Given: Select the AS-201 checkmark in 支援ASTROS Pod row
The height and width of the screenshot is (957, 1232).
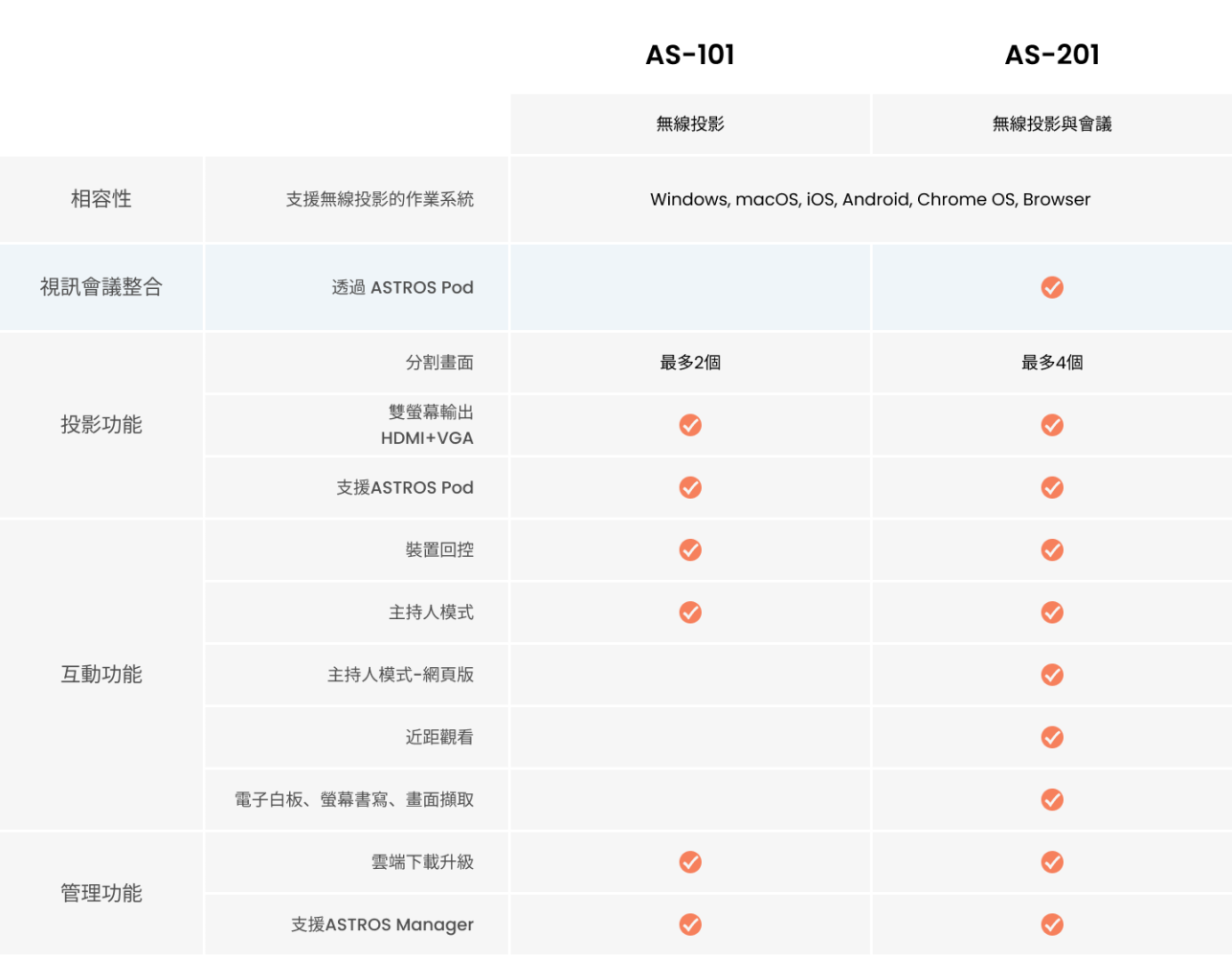Looking at the screenshot, I should coord(1052,487).
